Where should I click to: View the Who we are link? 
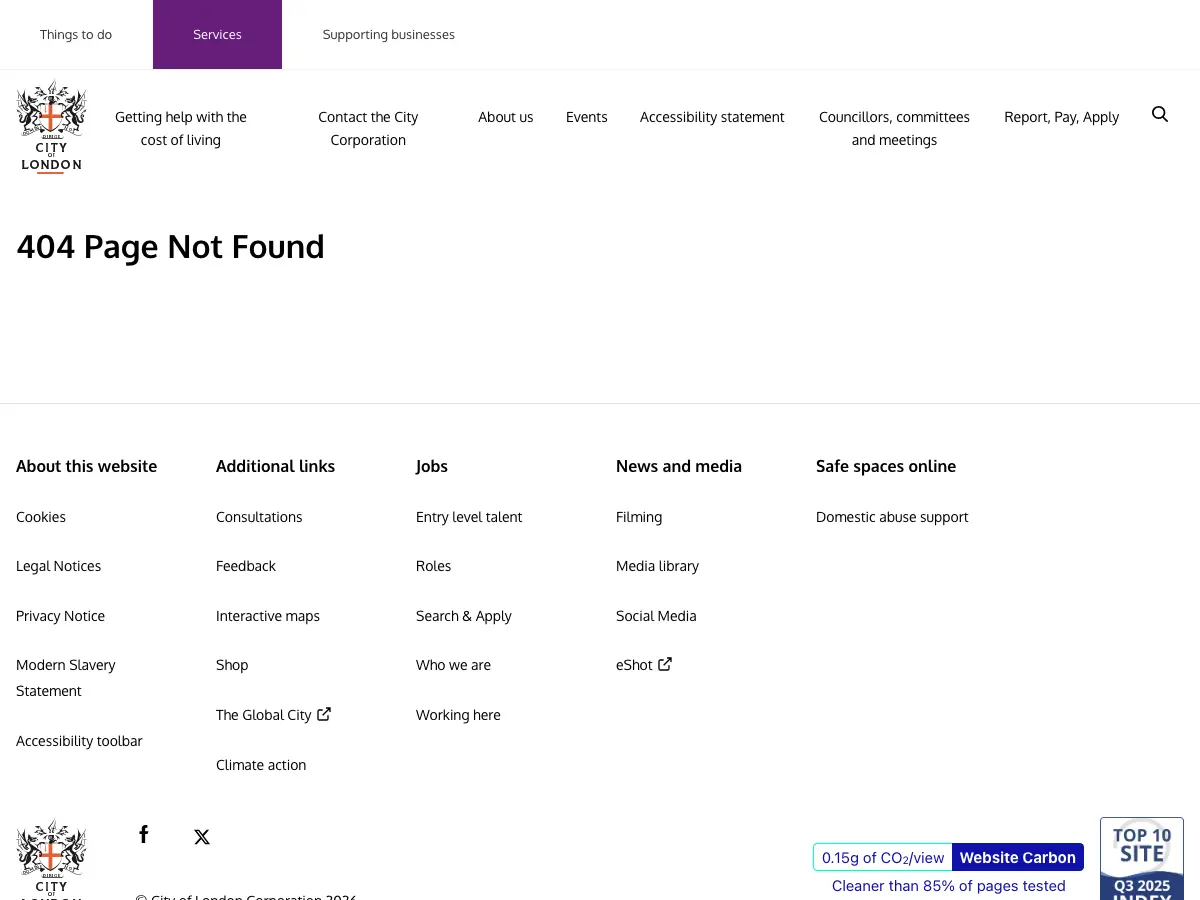(453, 665)
